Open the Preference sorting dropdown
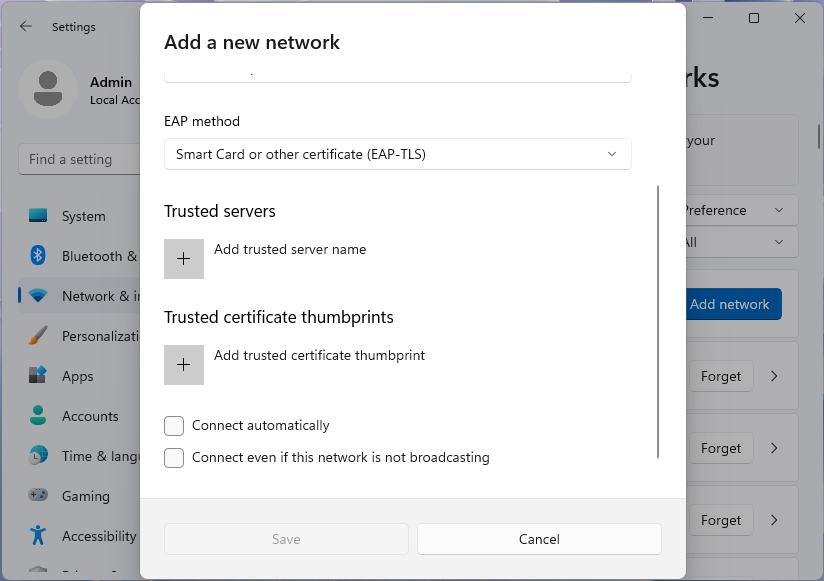 coord(740,210)
